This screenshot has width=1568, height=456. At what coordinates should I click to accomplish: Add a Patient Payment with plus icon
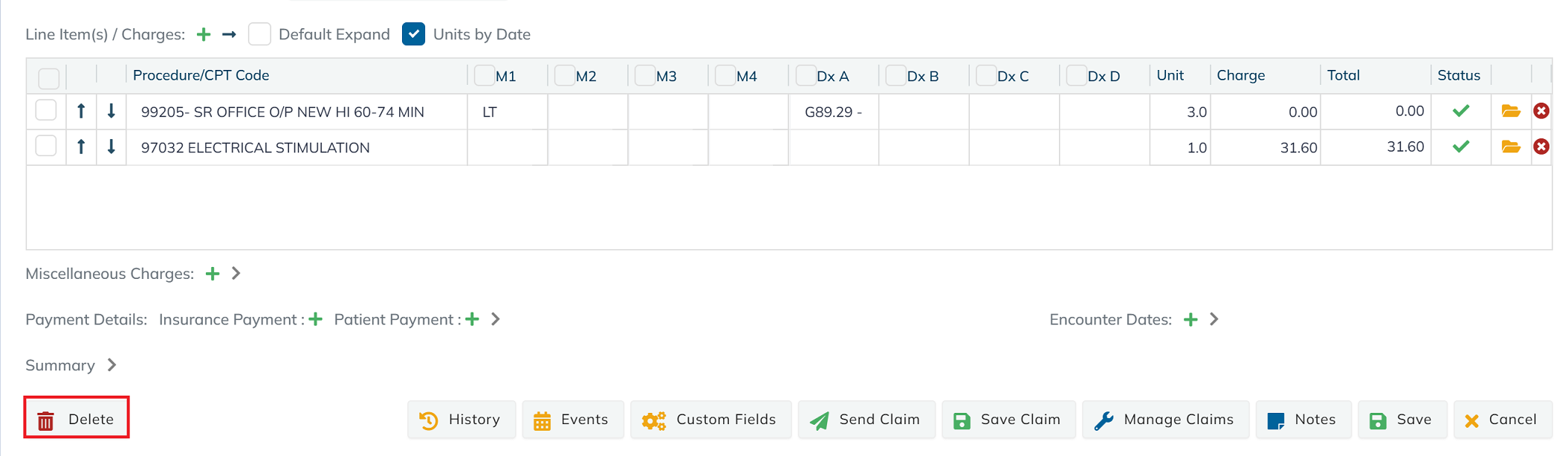(472, 319)
